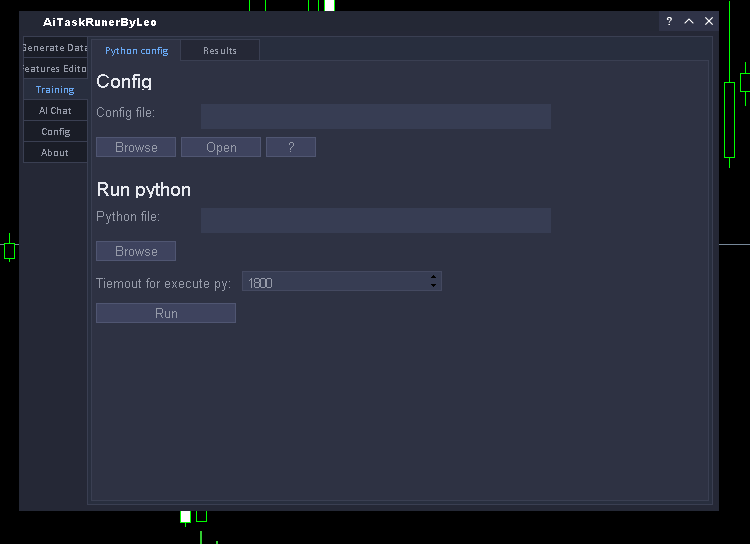Click the help icon in the title bar
The width and height of the screenshot is (750, 544).
669,21
